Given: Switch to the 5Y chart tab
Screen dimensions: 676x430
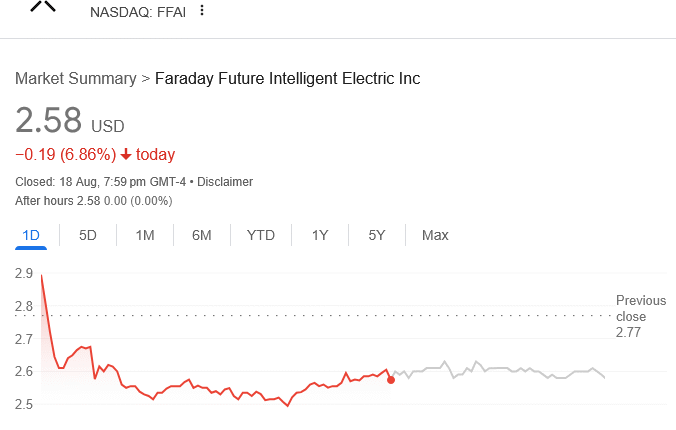Looking at the screenshot, I should (377, 236).
